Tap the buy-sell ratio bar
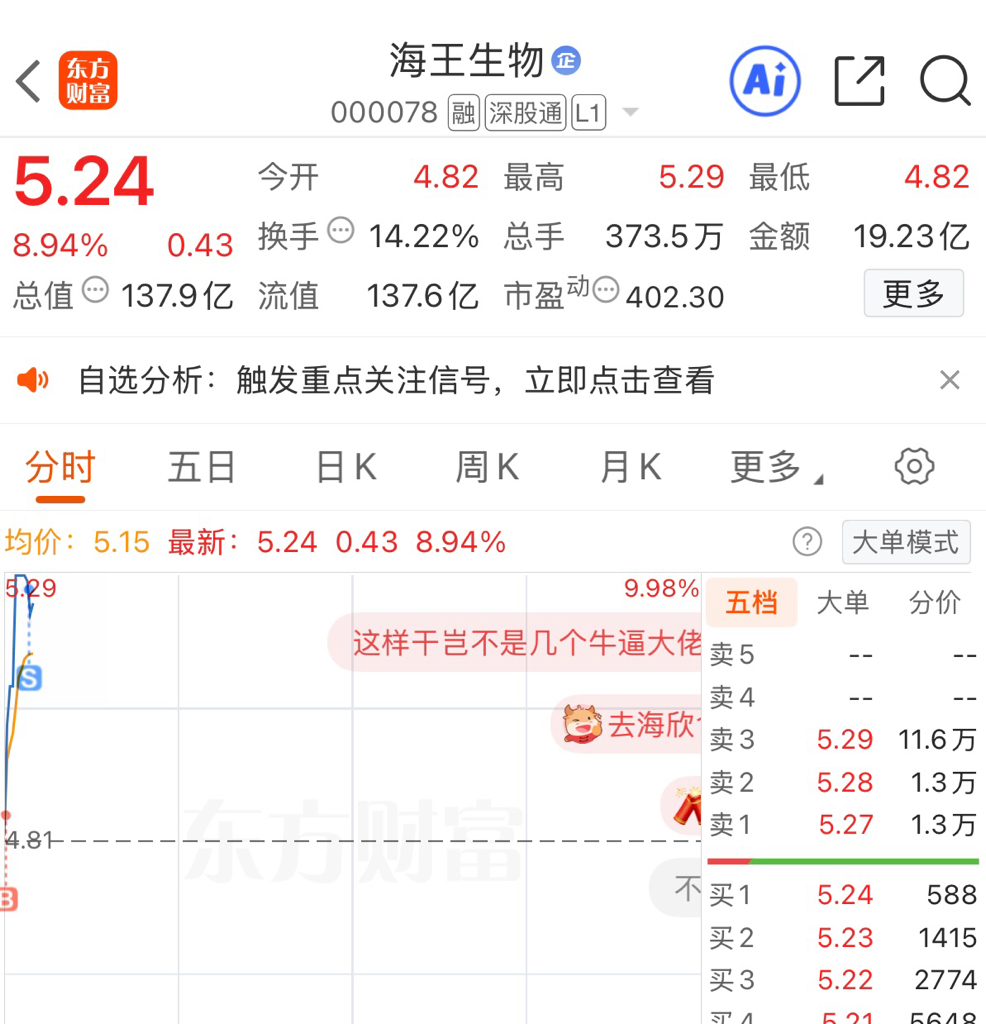 (x=843, y=861)
